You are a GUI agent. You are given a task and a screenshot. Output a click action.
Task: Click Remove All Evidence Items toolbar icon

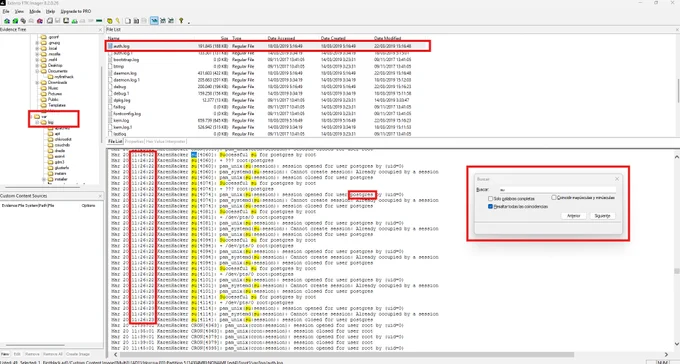40,20
